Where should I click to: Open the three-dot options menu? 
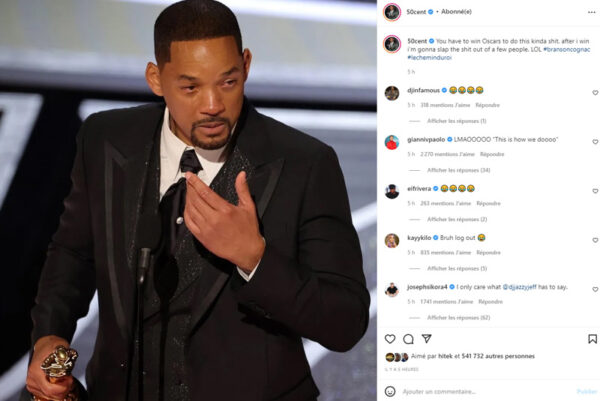pyautogui.click(x=591, y=12)
